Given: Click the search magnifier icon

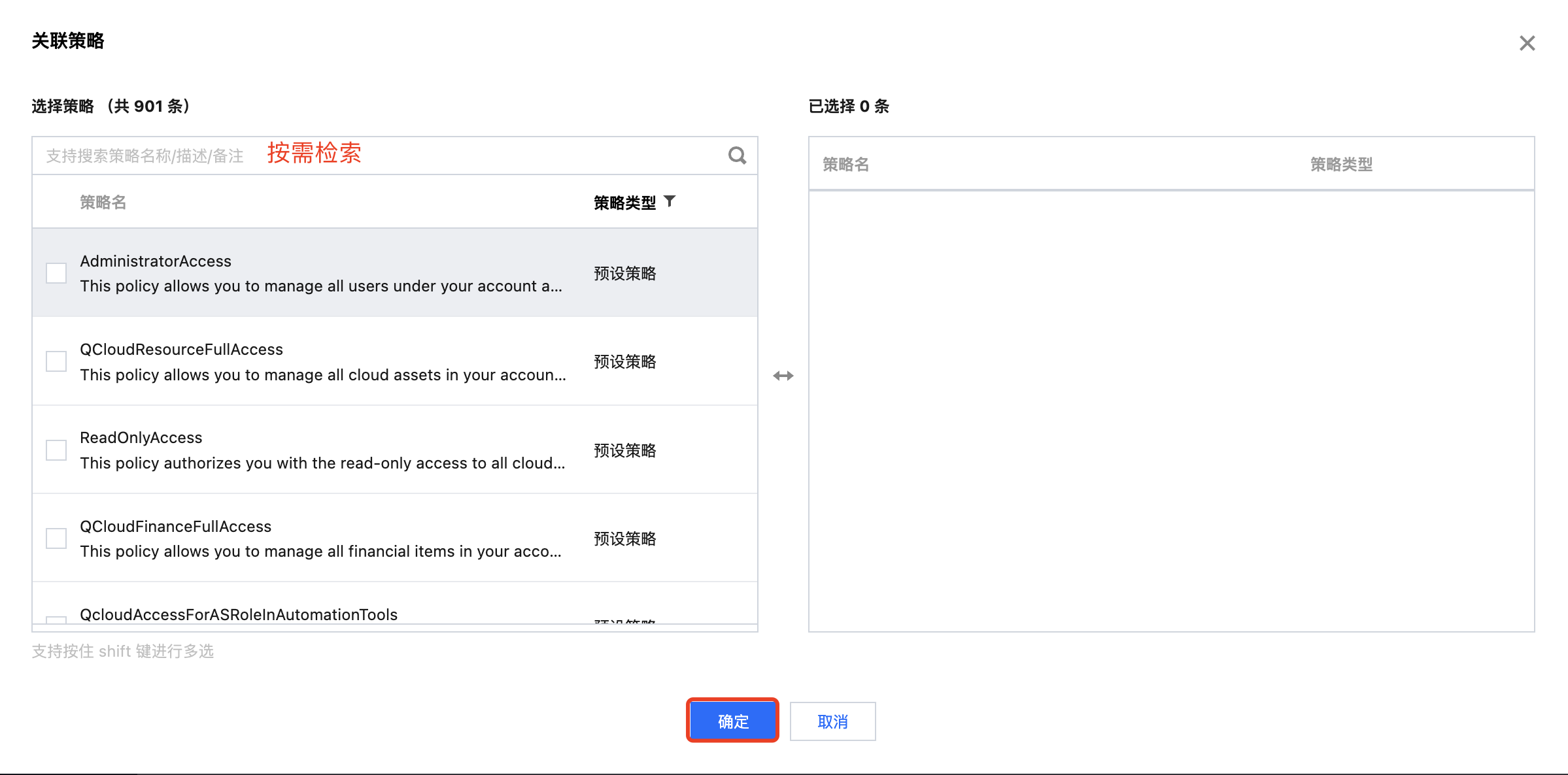Looking at the screenshot, I should (737, 156).
